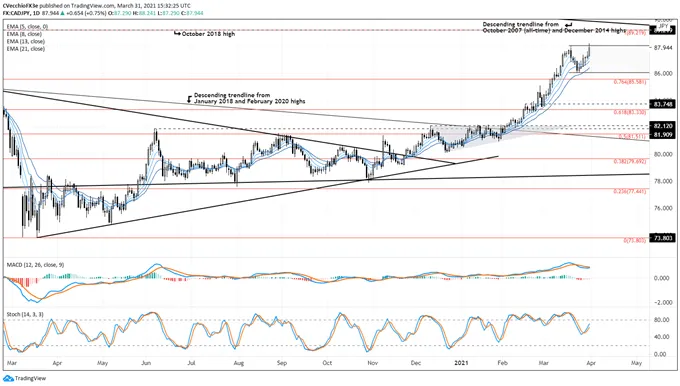Click the MACD (12, 26, close, 9) legend

coord(35,265)
